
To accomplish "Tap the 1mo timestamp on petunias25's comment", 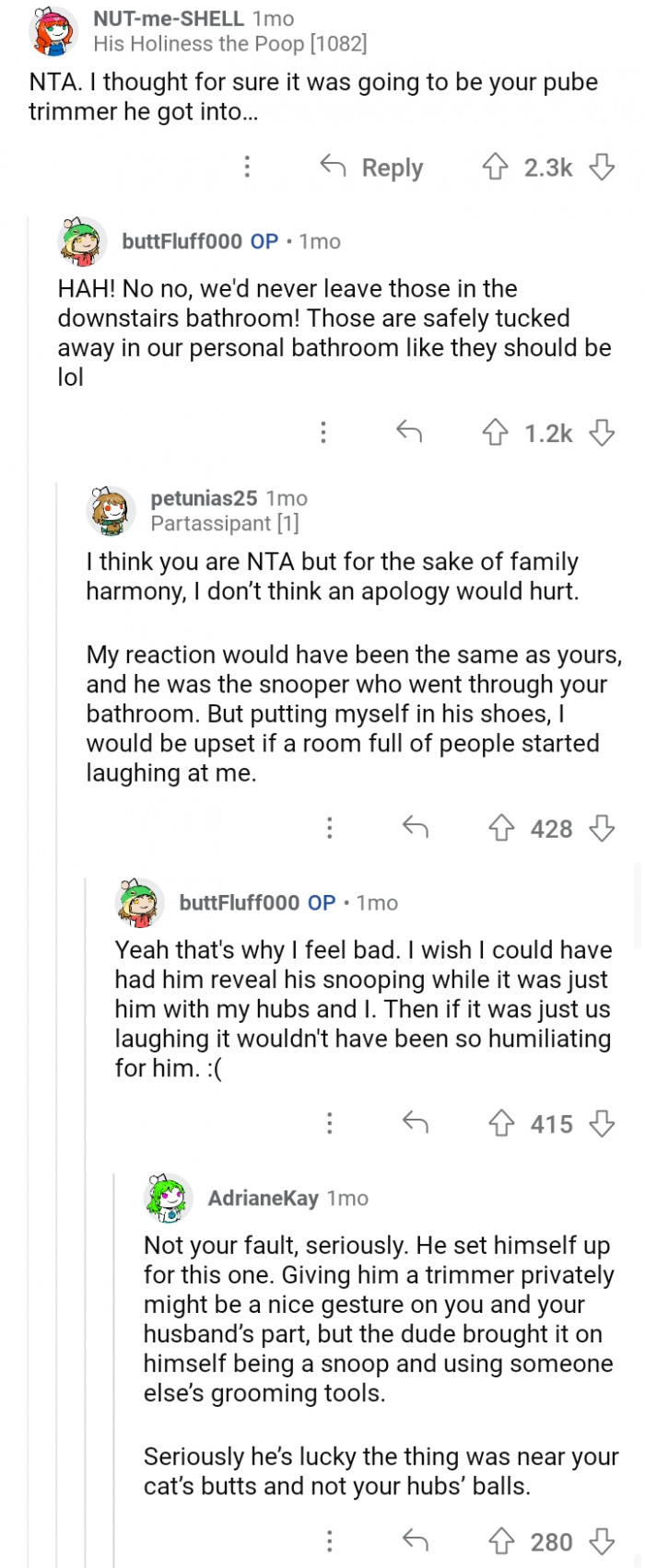I will [287, 500].
